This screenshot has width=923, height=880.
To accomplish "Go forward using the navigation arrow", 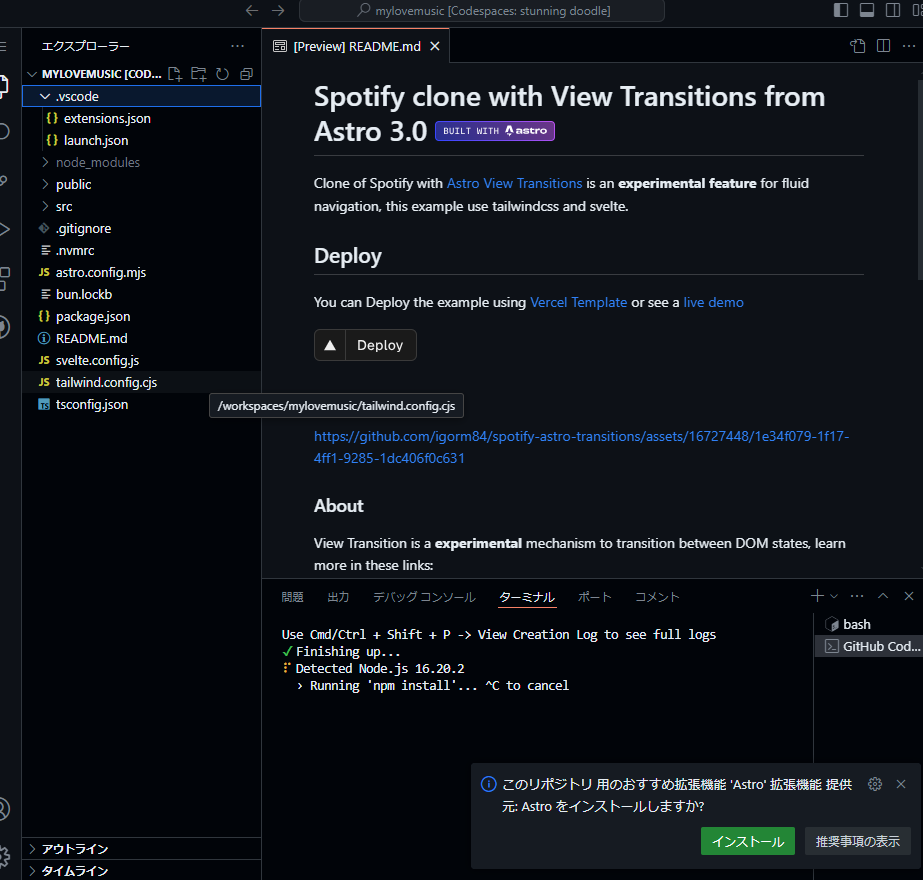I will coord(278,11).
